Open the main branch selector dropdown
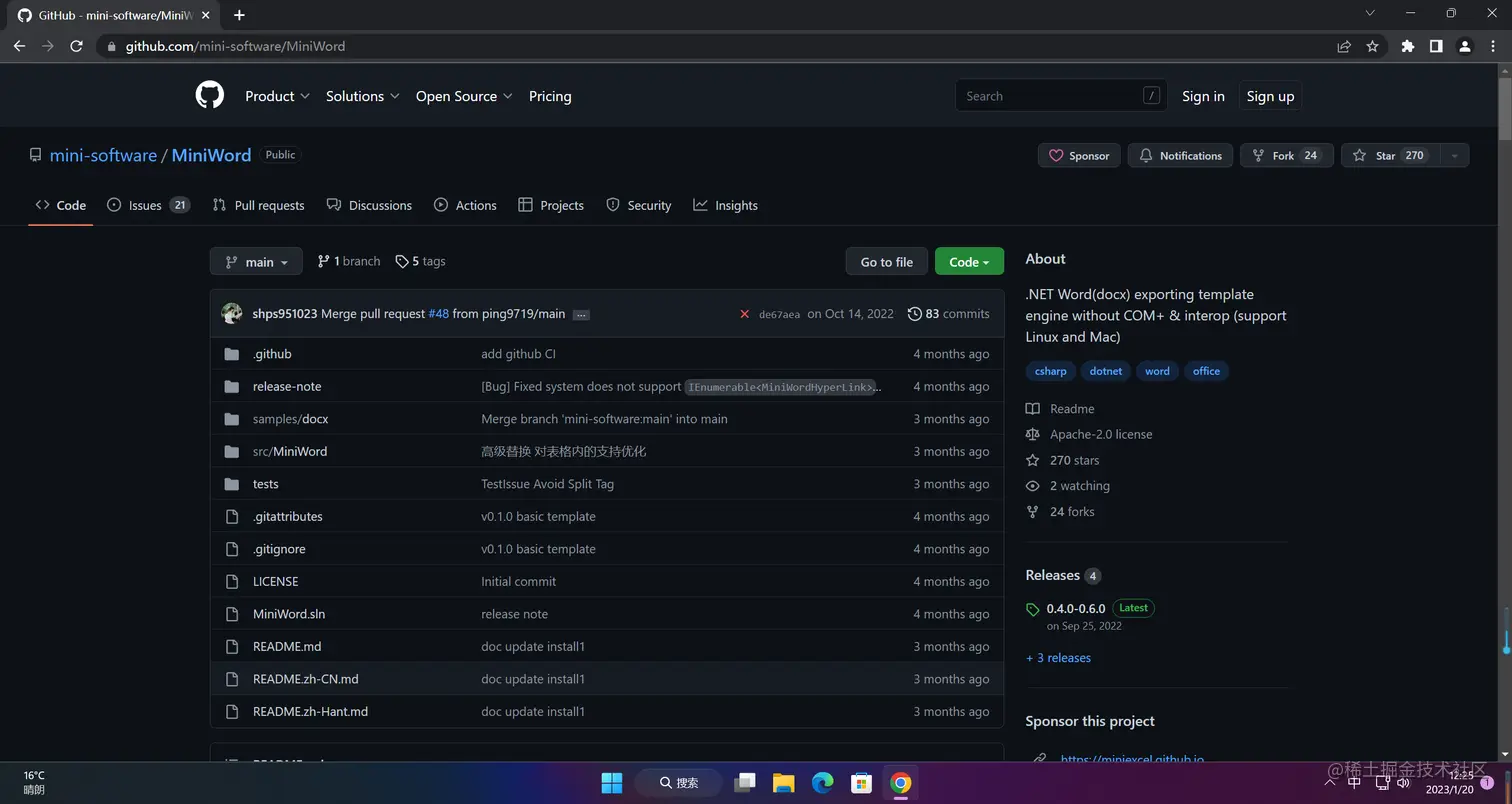The height and width of the screenshot is (804, 1512). tap(256, 261)
